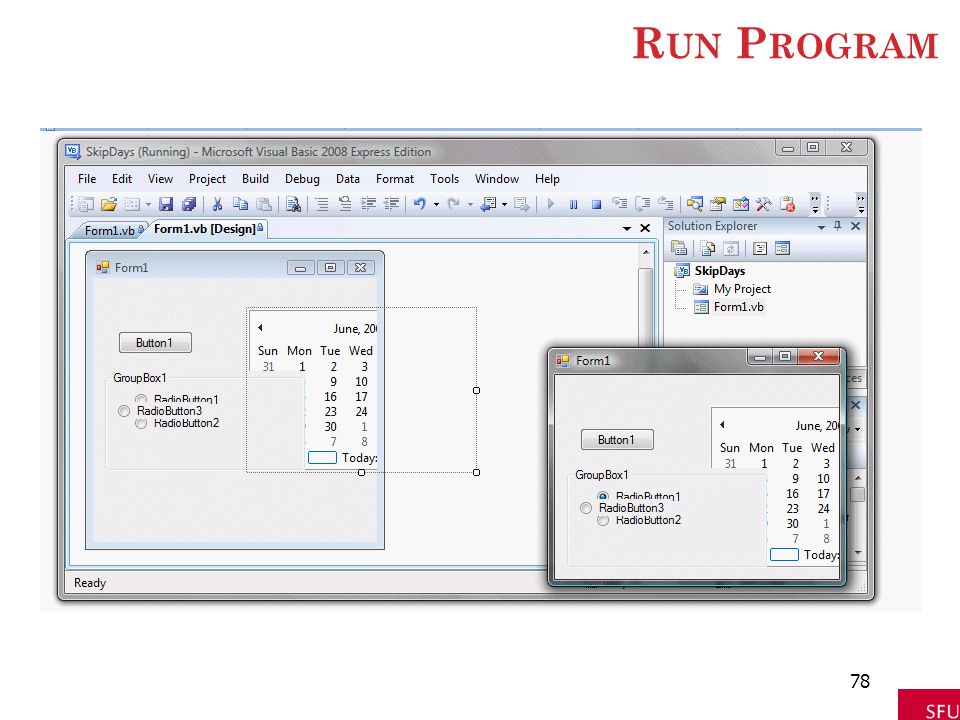Click the Start Debugging play icon

point(550,204)
